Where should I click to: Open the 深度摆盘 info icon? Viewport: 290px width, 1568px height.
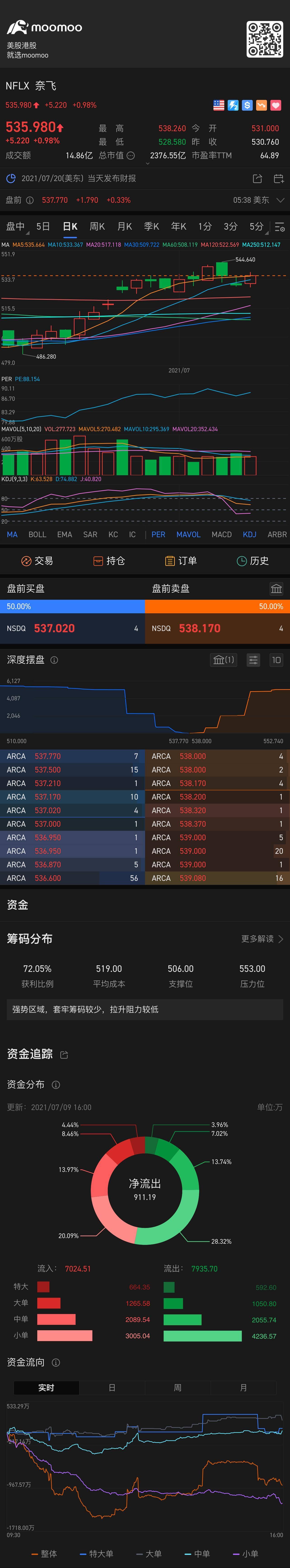(x=54, y=660)
